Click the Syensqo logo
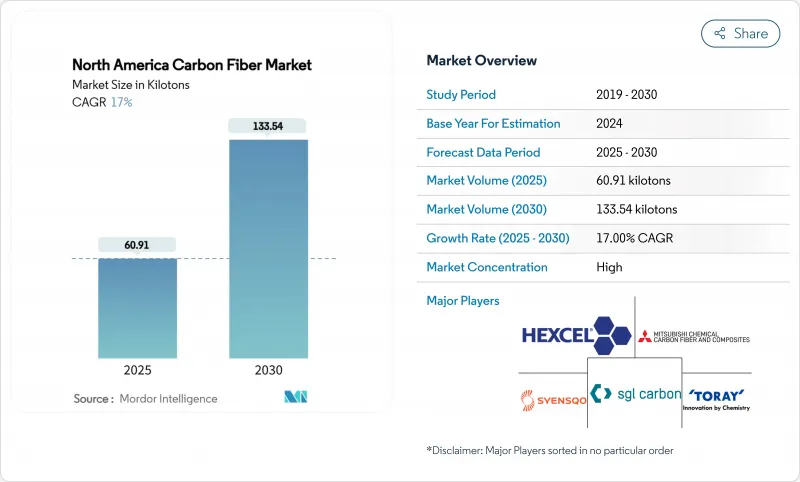 click(x=548, y=398)
